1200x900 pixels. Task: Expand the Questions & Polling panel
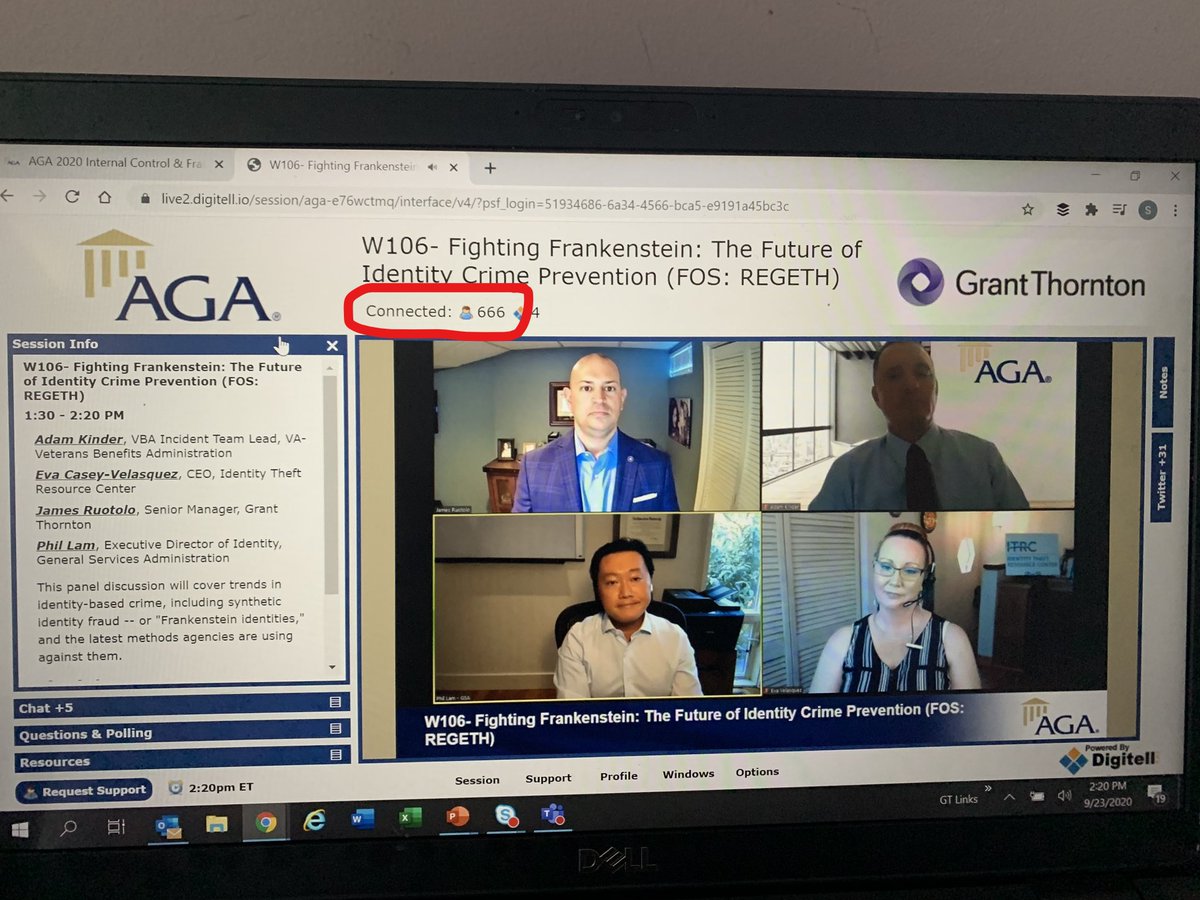coord(181,733)
